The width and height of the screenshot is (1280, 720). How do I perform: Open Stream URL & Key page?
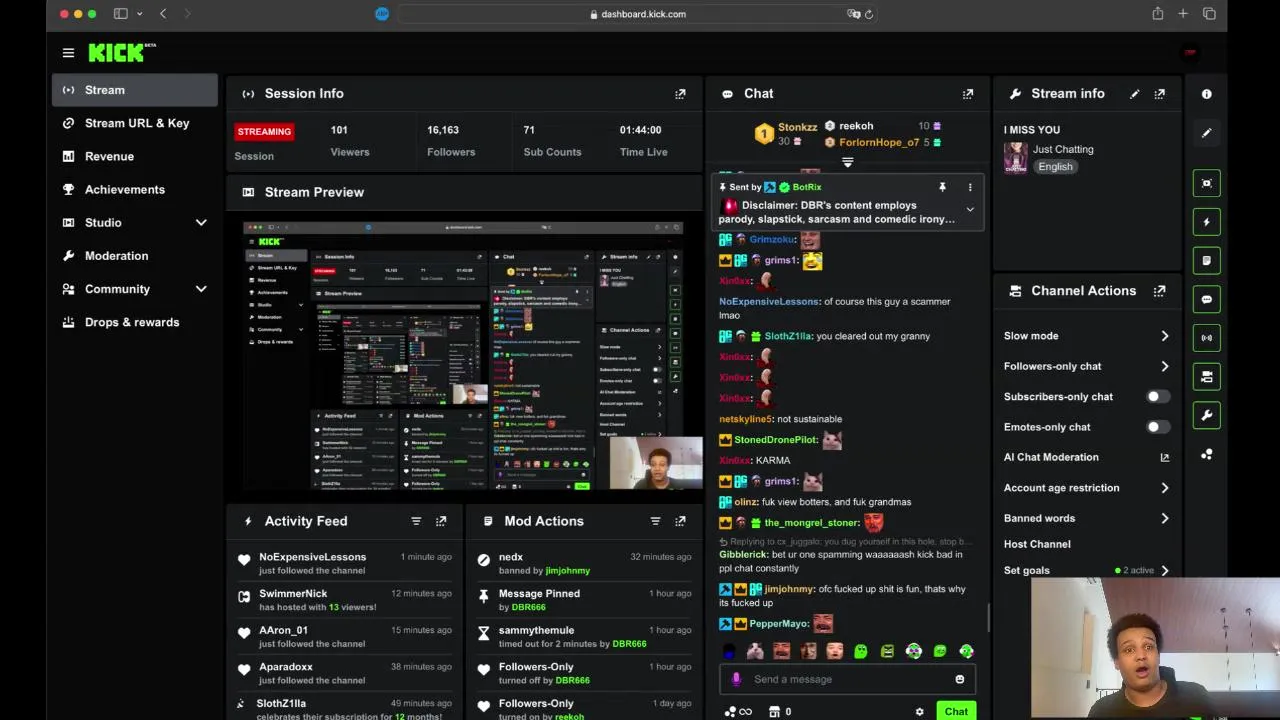pos(134,123)
